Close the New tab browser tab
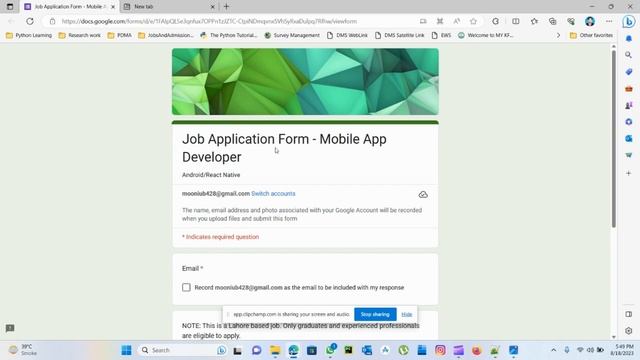This screenshot has width=640, height=360. point(212,7)
